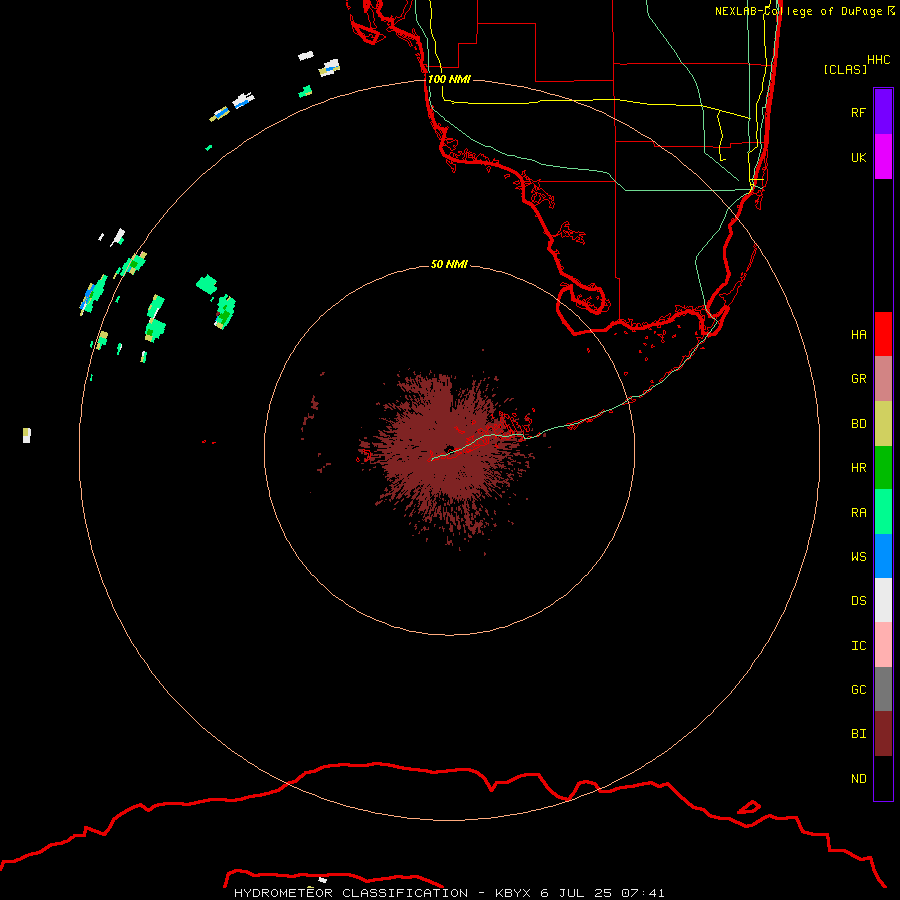Click the RF purple legend swatch
Viewport: 900px width, 900px height.
883,111
